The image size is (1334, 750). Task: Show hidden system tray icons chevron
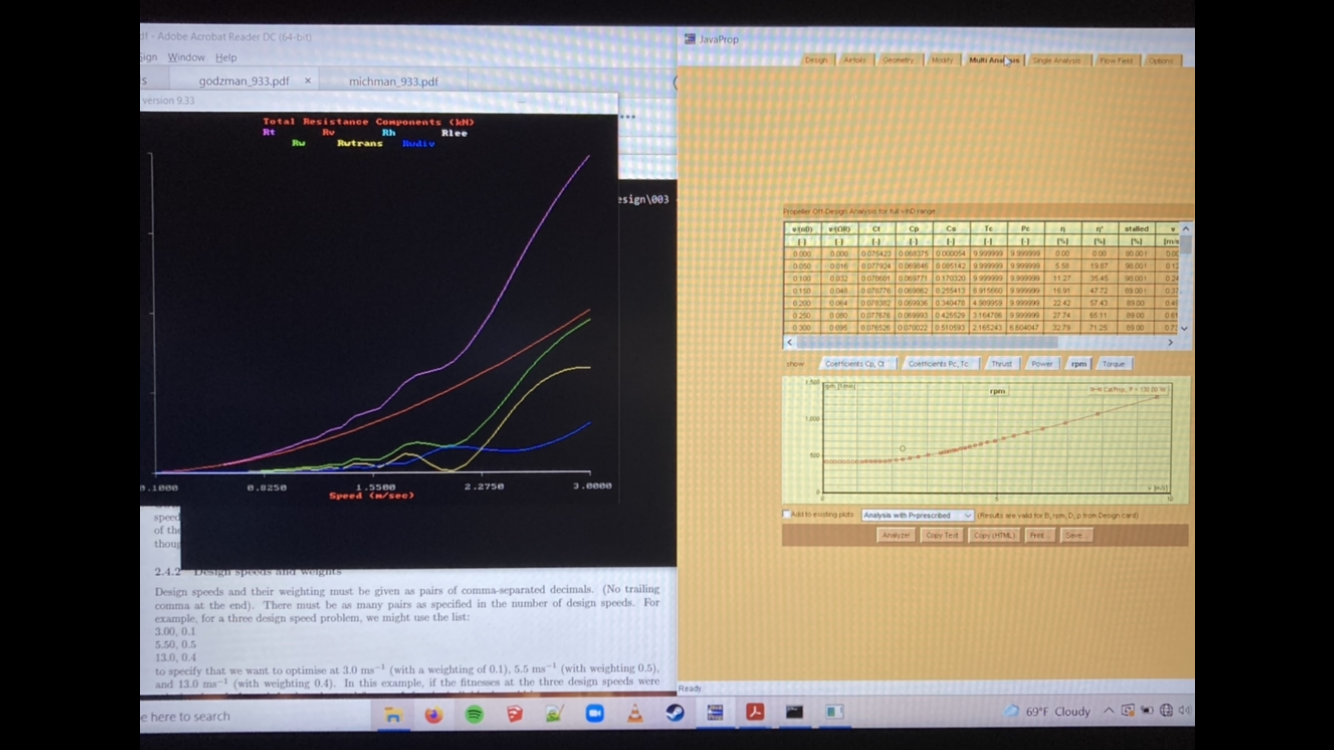pos(1109,711)
